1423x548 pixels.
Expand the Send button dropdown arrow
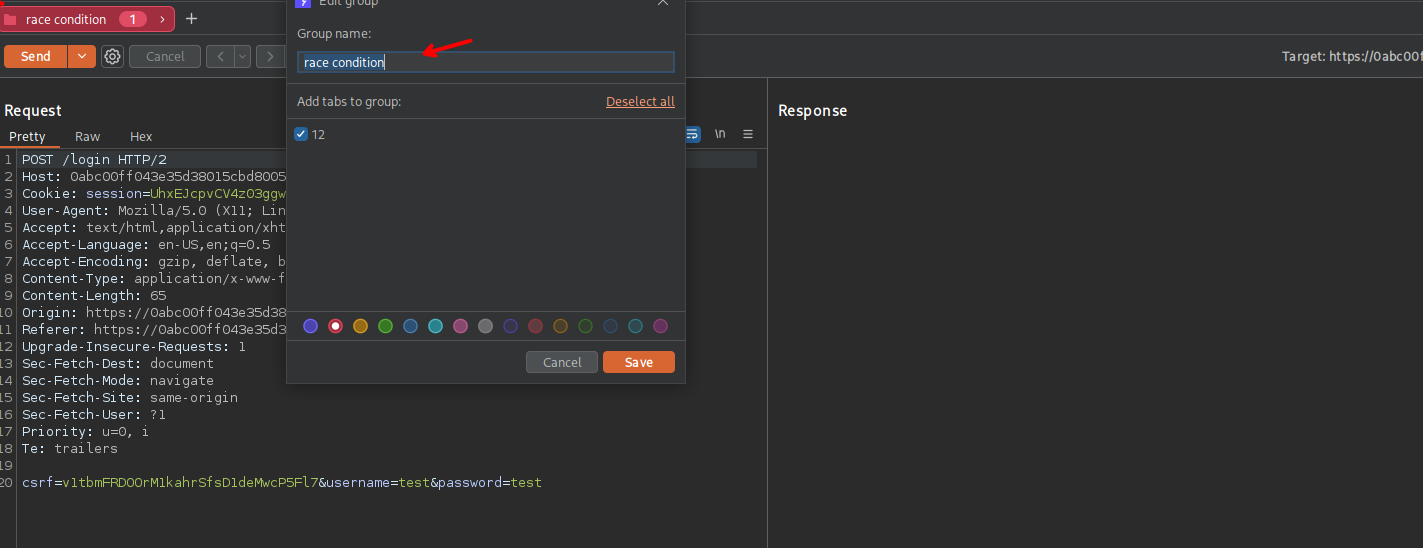(82, 57)
